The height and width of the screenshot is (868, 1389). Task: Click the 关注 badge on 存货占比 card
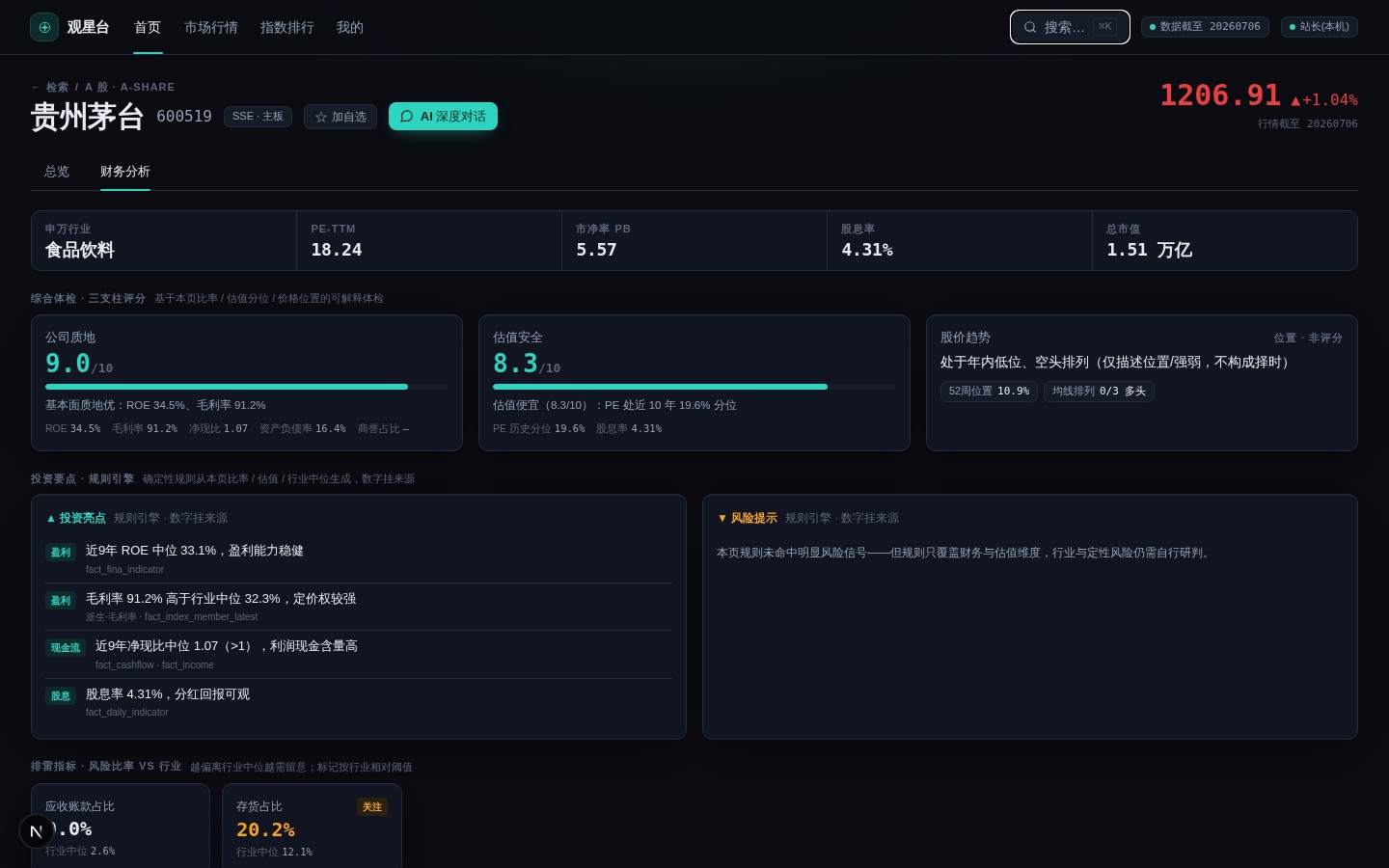372,807
